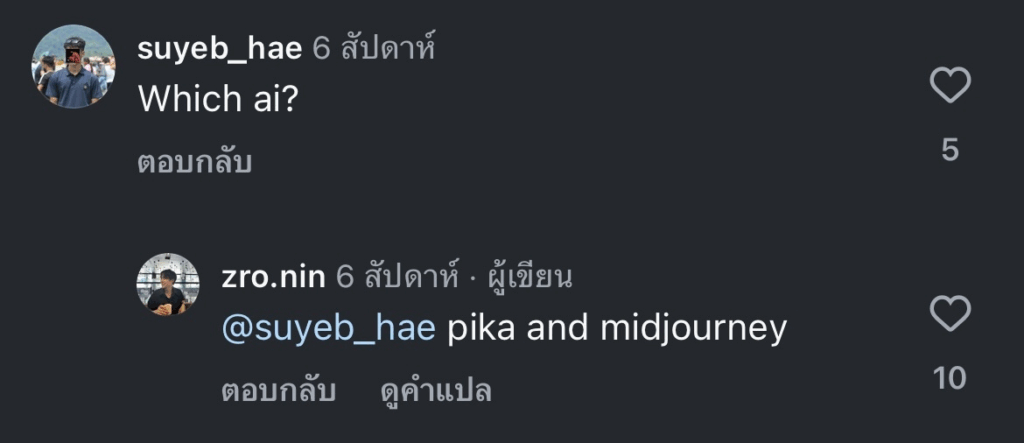The image size is (1024, 443).
Task: View the 10 likes count on zro.nin's reply
Action: 950,378
